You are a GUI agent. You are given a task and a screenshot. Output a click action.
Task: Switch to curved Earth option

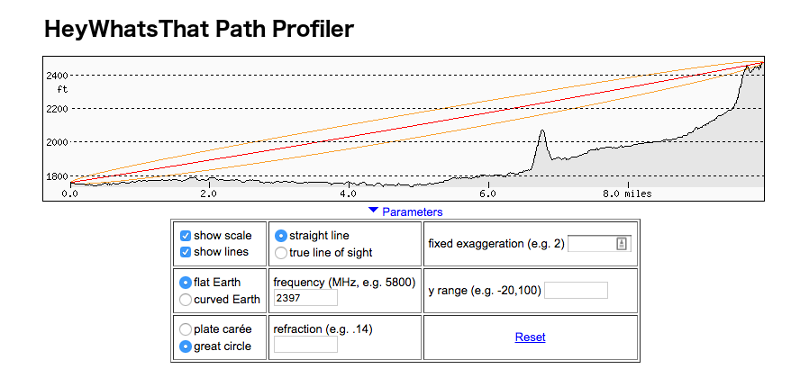185,299
